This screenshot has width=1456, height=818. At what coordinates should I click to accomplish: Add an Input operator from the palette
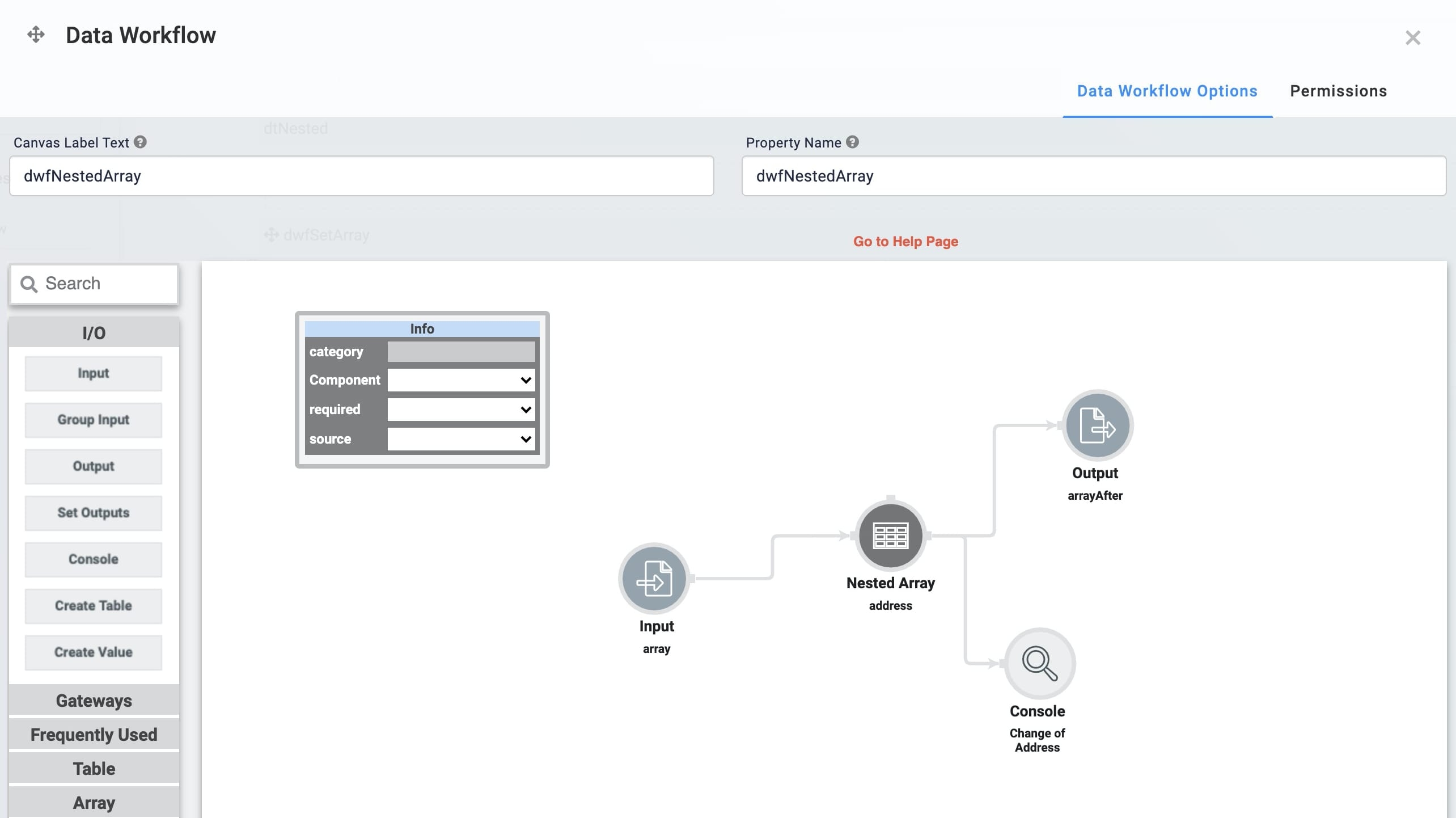click(x=94, y=373)
